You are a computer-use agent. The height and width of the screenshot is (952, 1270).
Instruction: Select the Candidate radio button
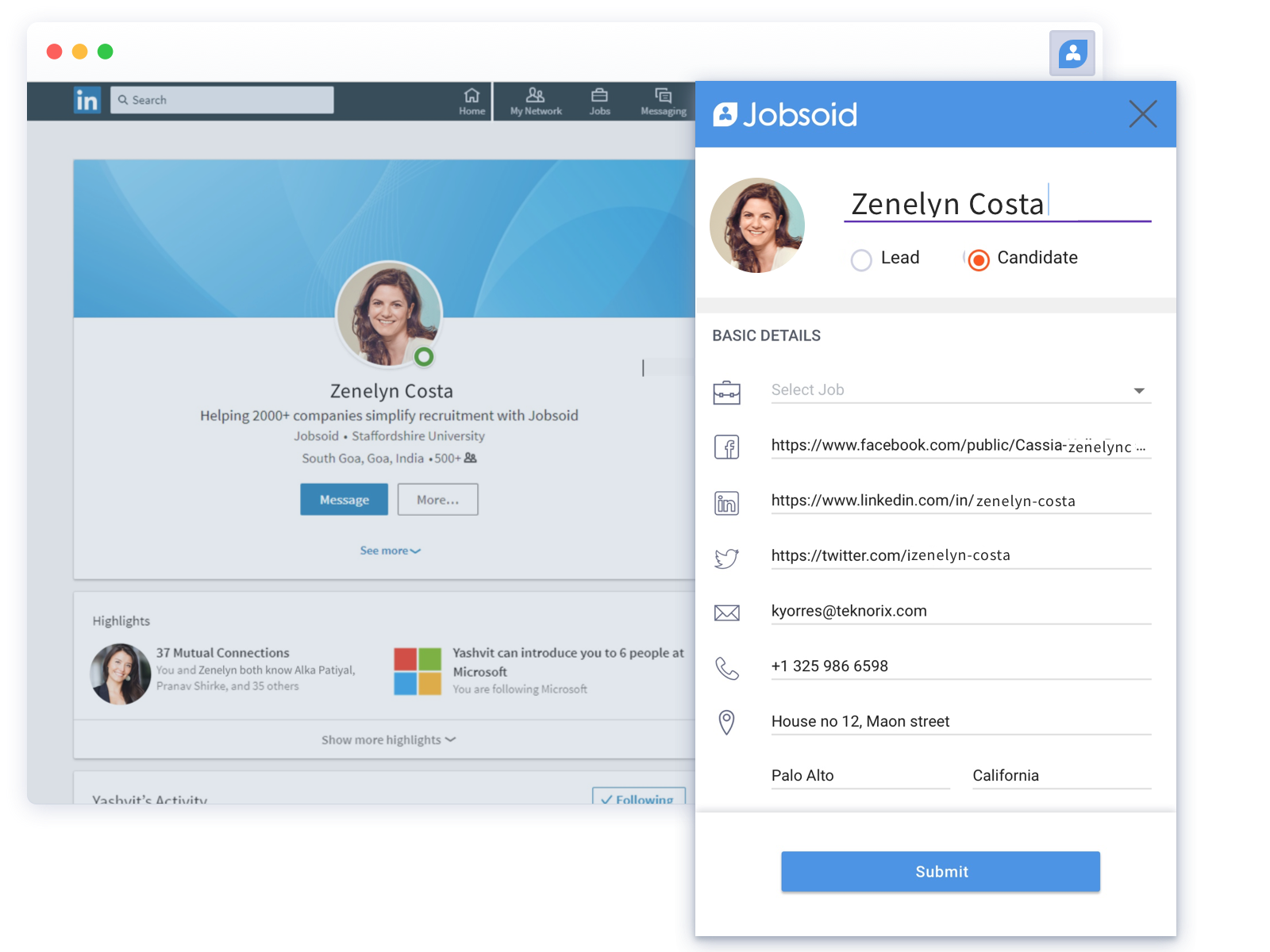coord(979,260)
